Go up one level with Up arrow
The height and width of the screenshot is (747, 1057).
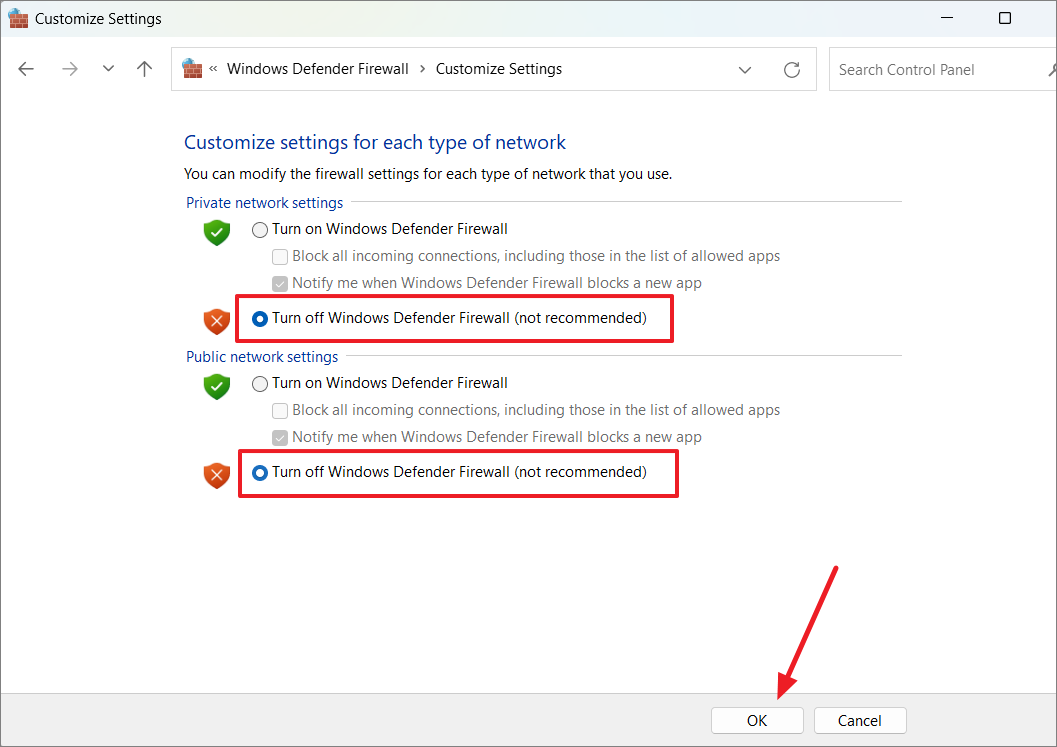(x=144, y=69)
